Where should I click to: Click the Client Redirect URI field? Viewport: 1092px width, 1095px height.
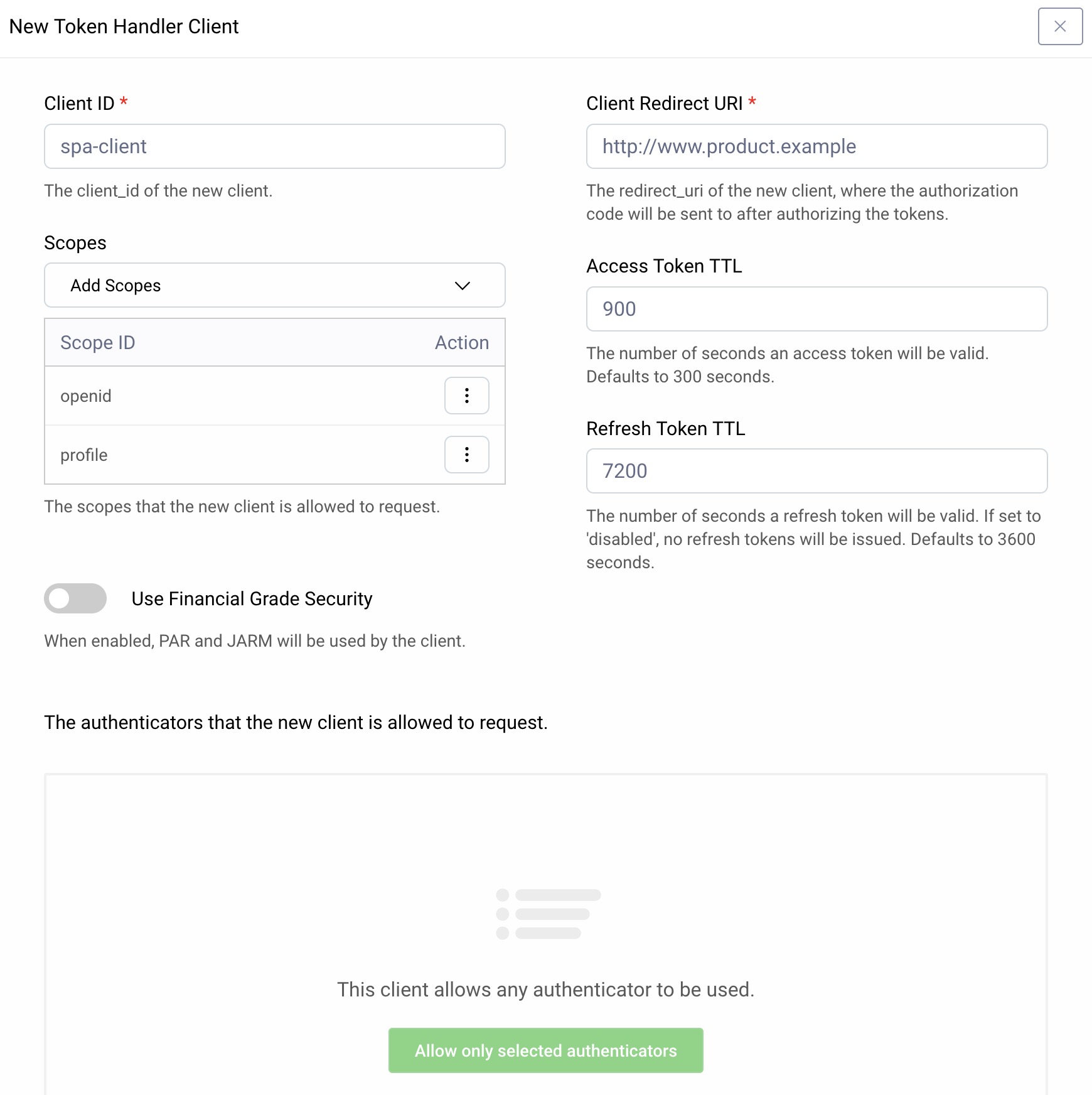816,146
